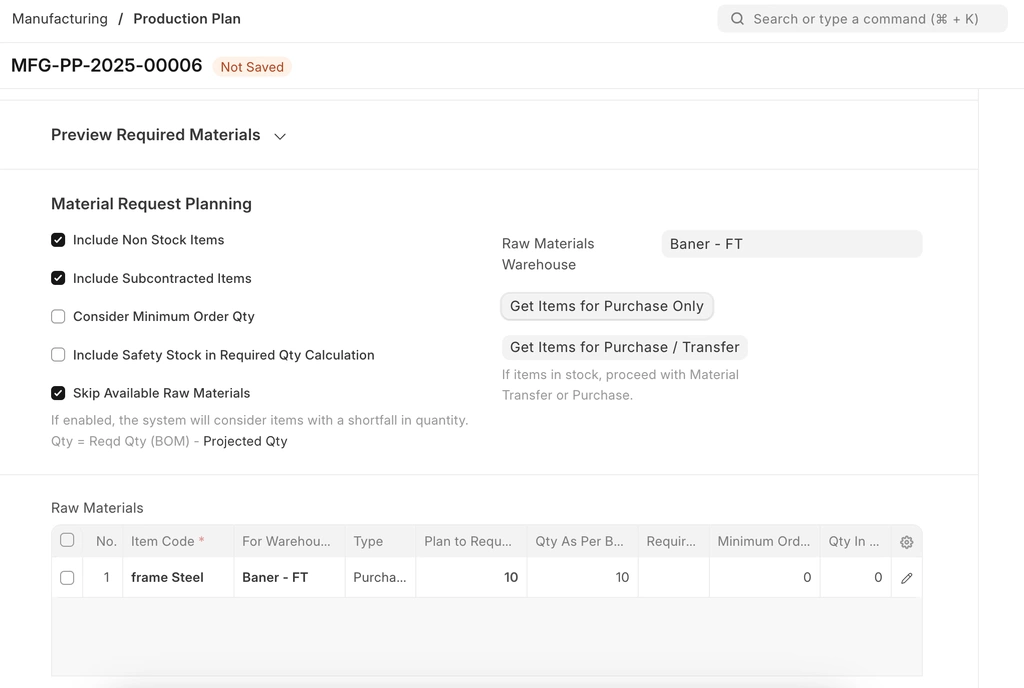Click Get Items for Purchase Only

[x=607, y=306]
